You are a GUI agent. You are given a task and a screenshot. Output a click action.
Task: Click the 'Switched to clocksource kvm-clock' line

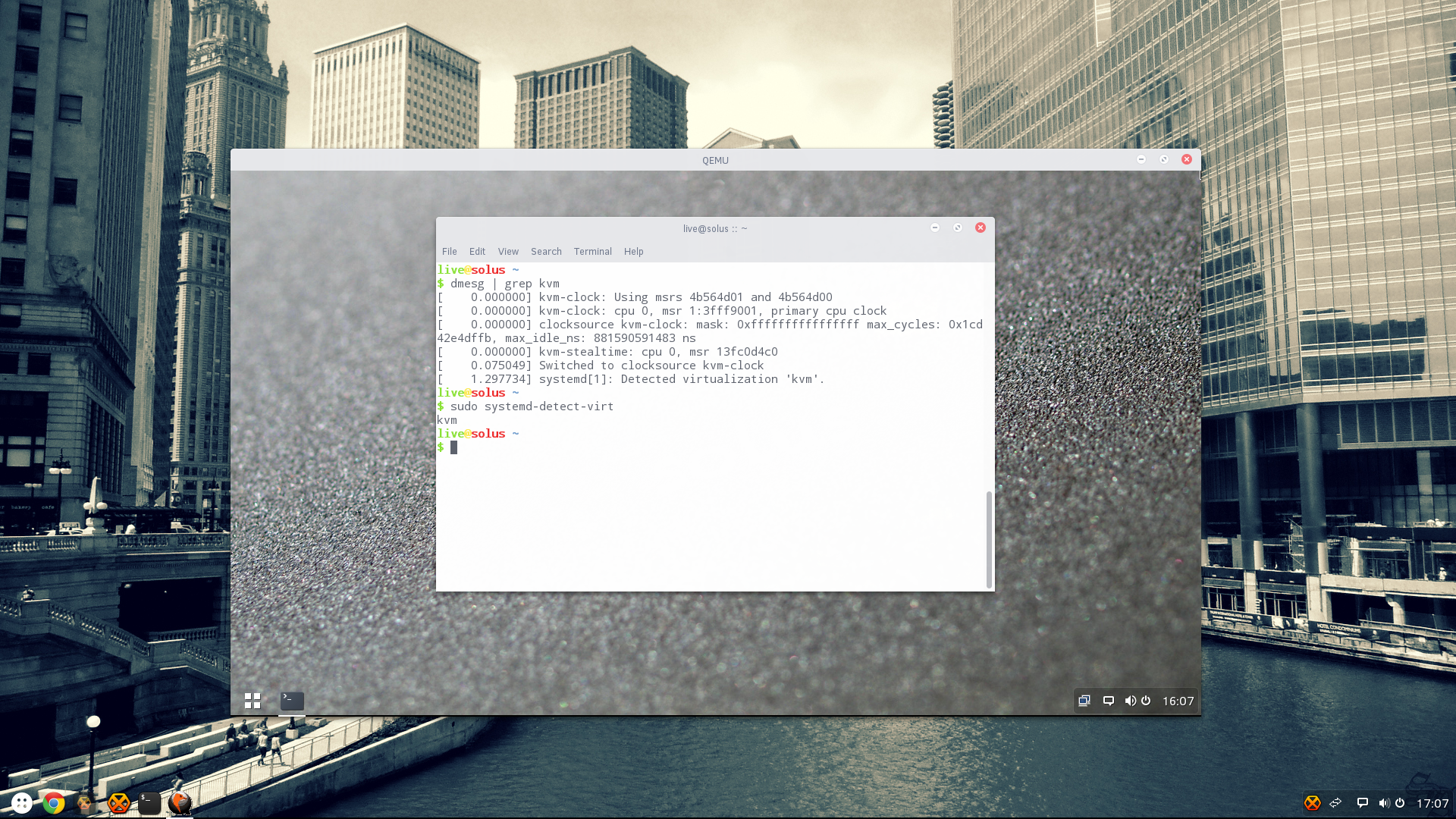601,366
